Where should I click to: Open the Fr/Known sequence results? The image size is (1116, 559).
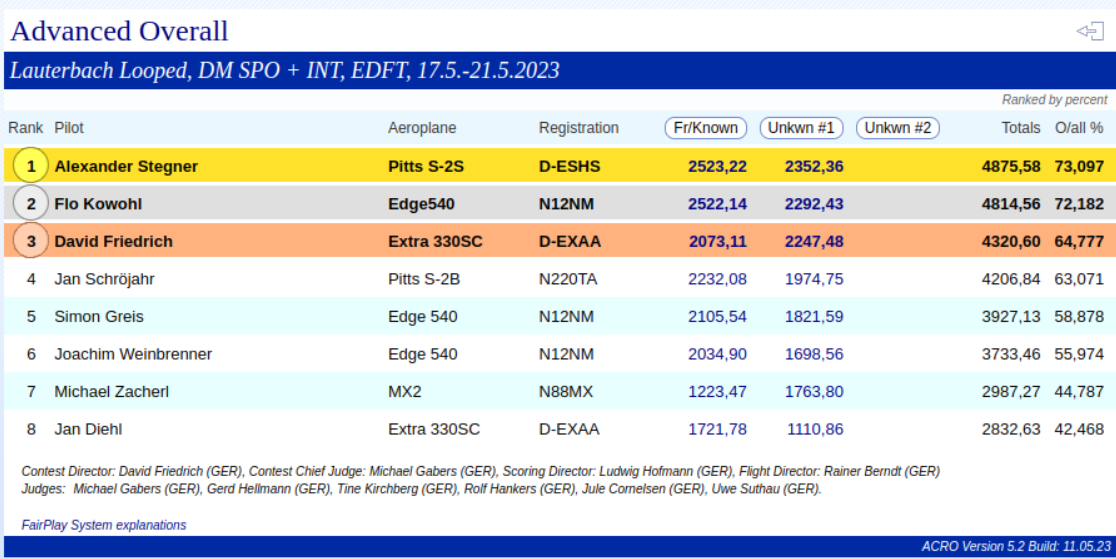pos(706,128)
